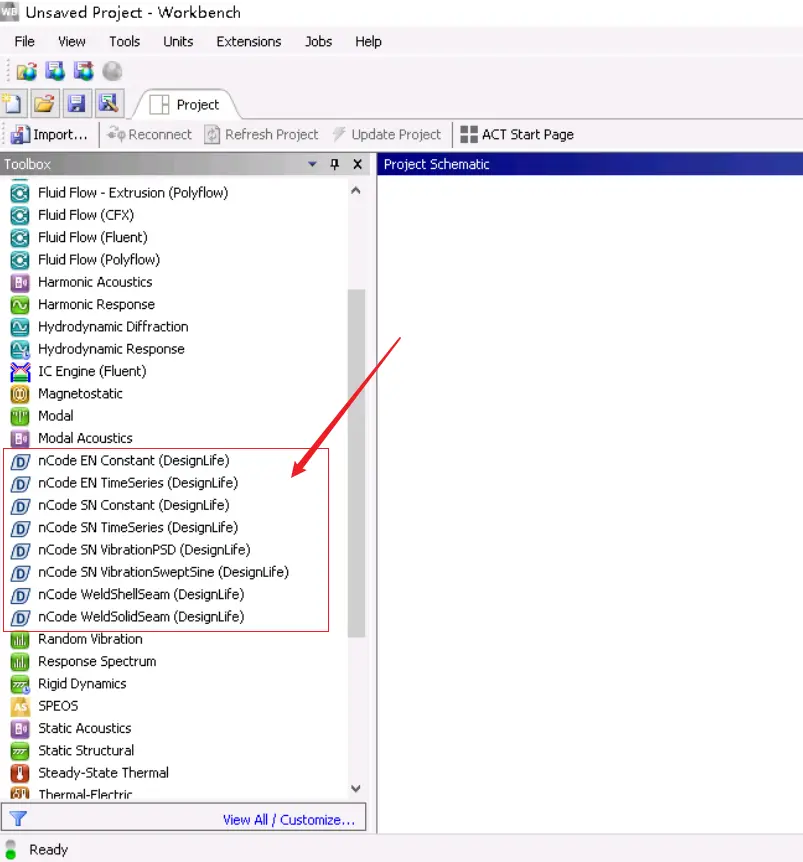The height and width of the screenshot is (862, 803).
Task: Open the Tools menu
Action: 124,42
